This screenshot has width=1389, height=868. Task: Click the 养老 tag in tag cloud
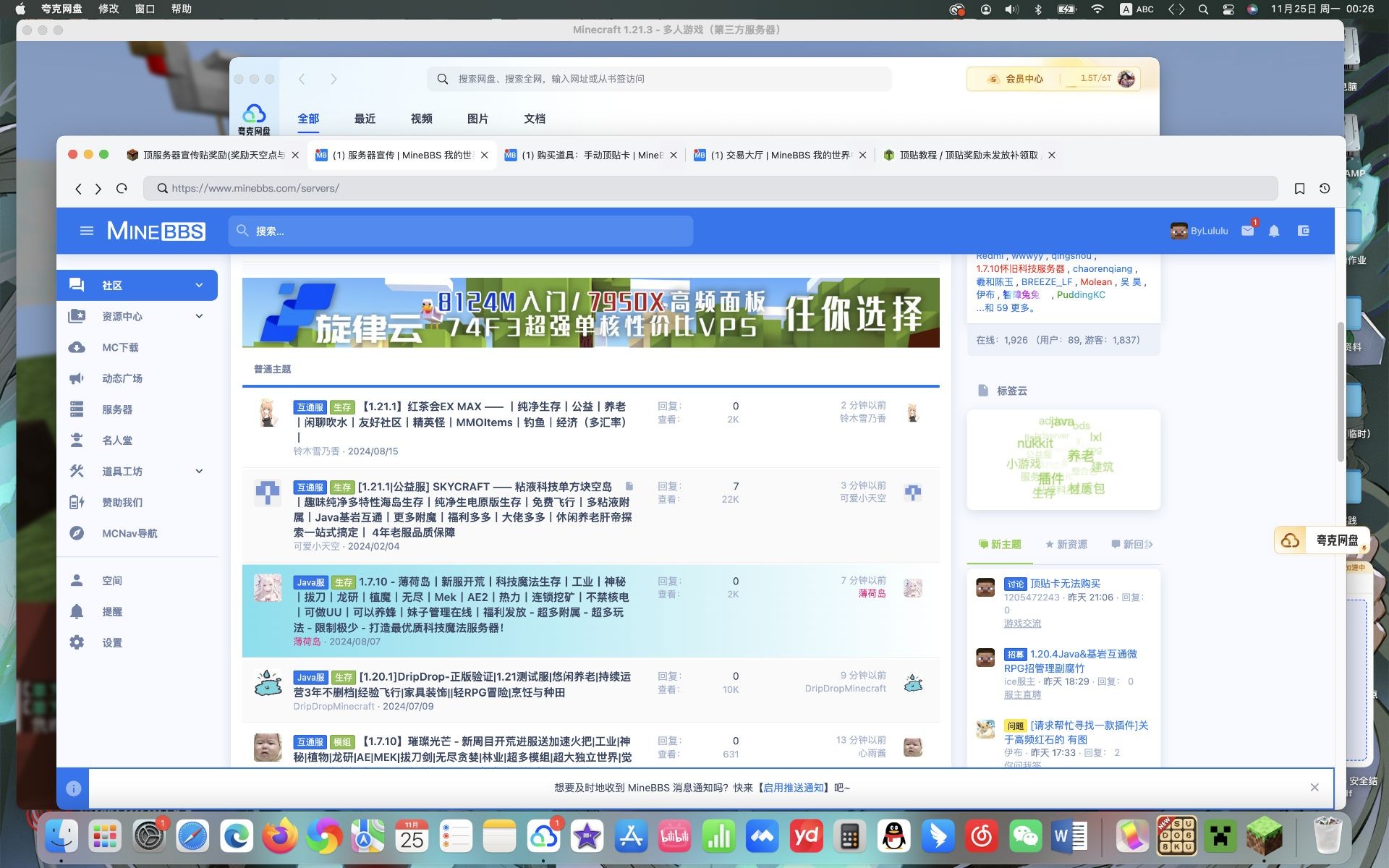pyautogui.click(x=1080, y=456)
